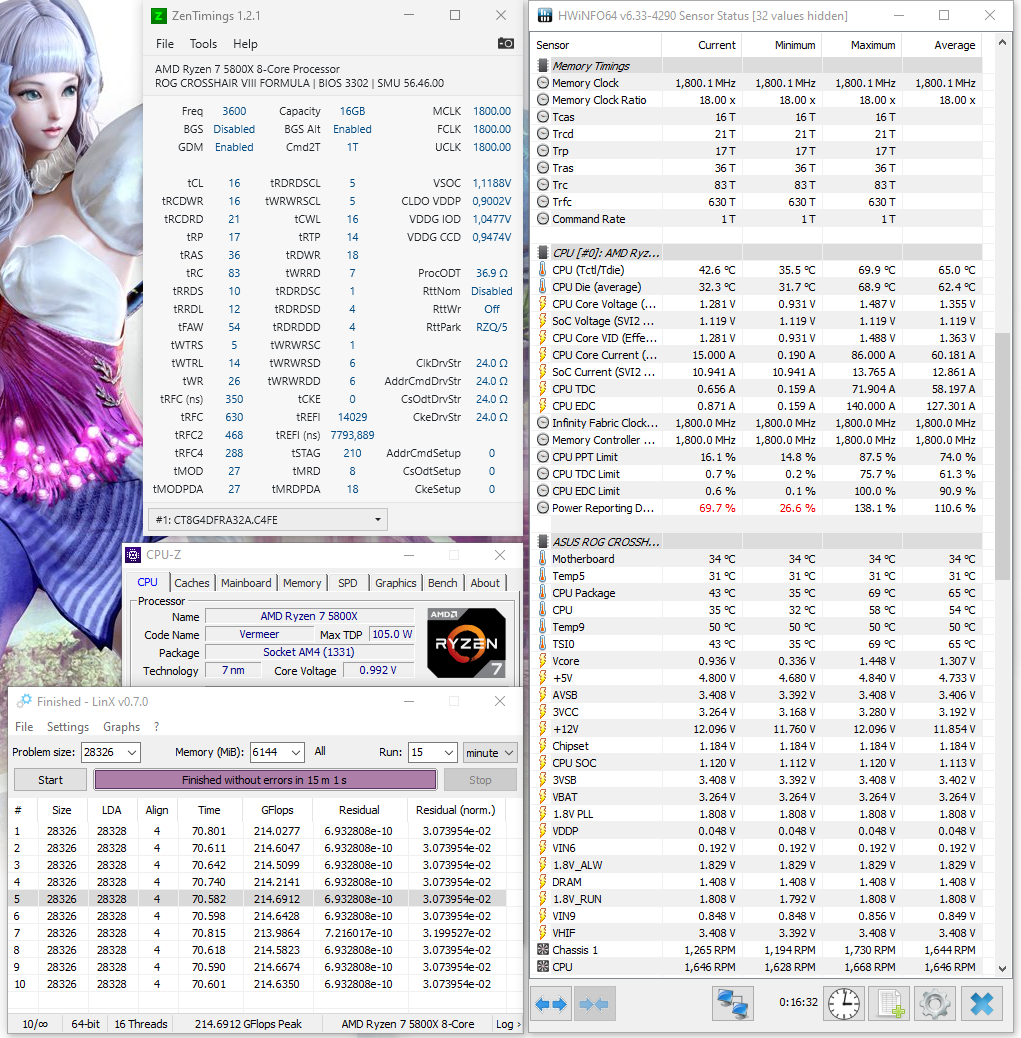Click the Chassis 1 fan icon
The width and height of the screenshot is (1021, 1038).
[543, 950]
